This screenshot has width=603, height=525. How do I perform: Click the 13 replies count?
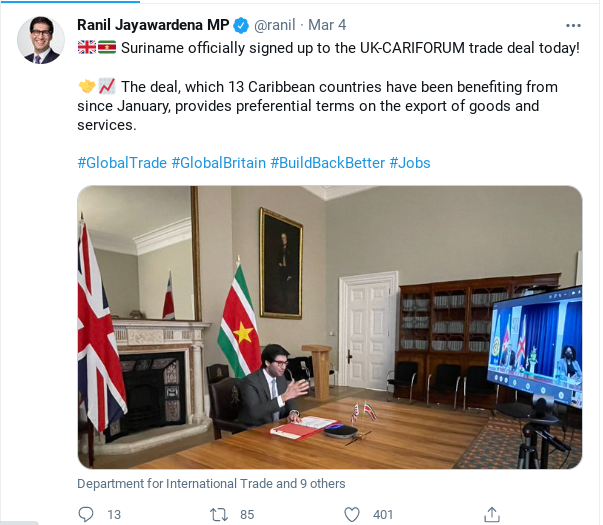pyautogui.click(x=114, y=515)
